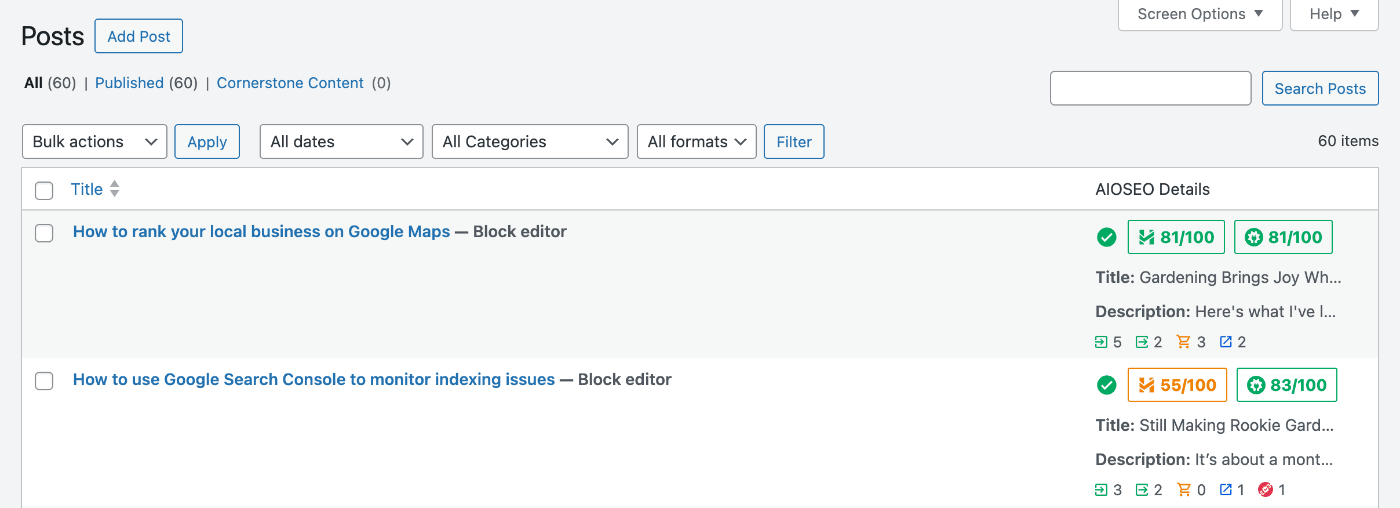Click SEO title 'Still Making Rookie Gard…'
The image size is (1400, 508).
[1237, 425]
